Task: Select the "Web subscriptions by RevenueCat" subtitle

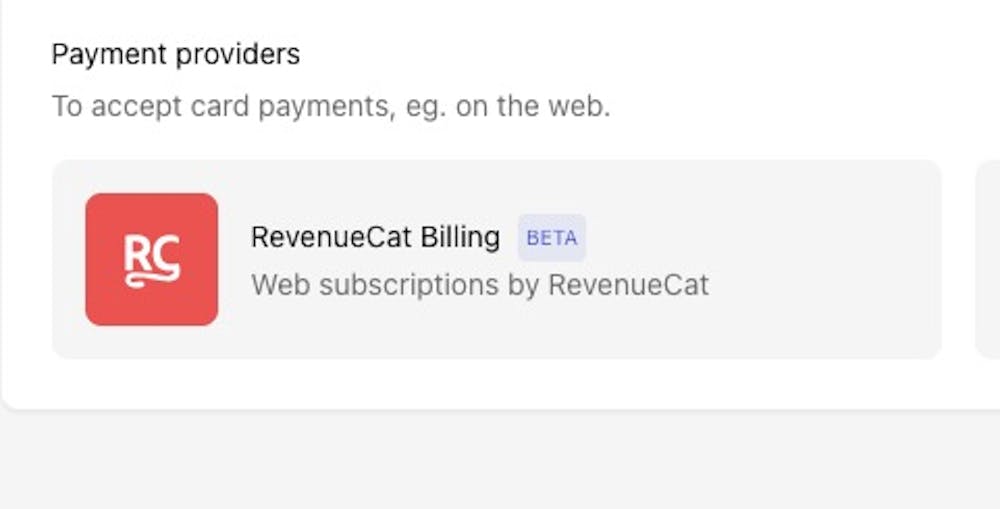Action: (x=479, y=285)
